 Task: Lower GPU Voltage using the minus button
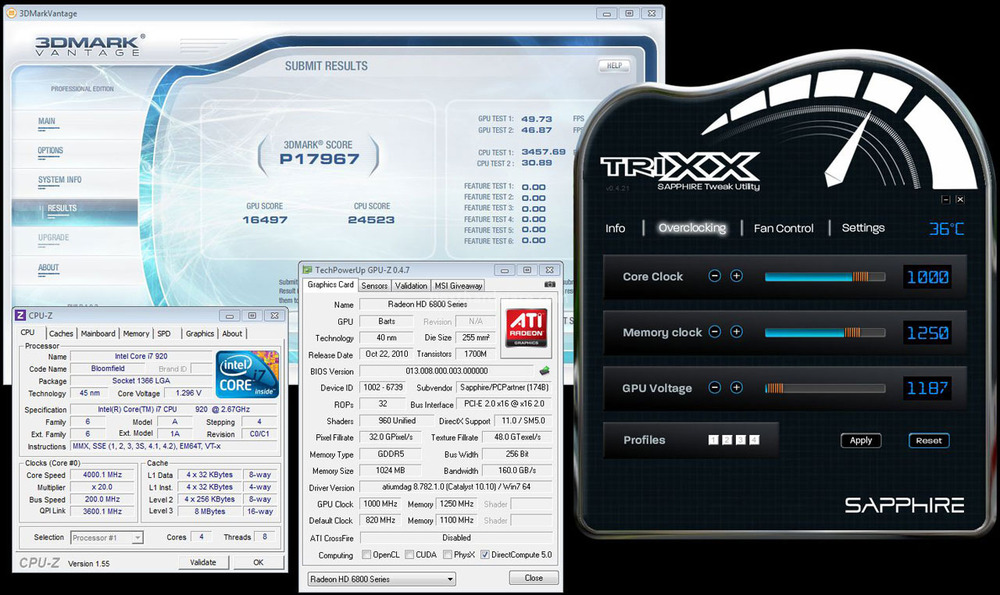click(x=715, y=388)
